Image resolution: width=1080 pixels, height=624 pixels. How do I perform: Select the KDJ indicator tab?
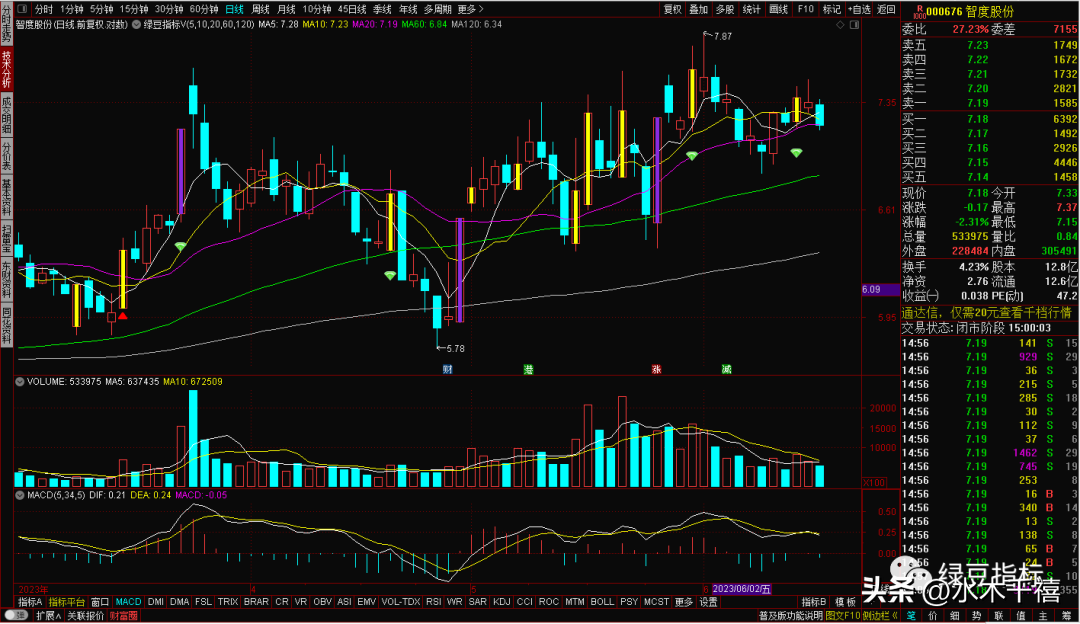(501, 602)
